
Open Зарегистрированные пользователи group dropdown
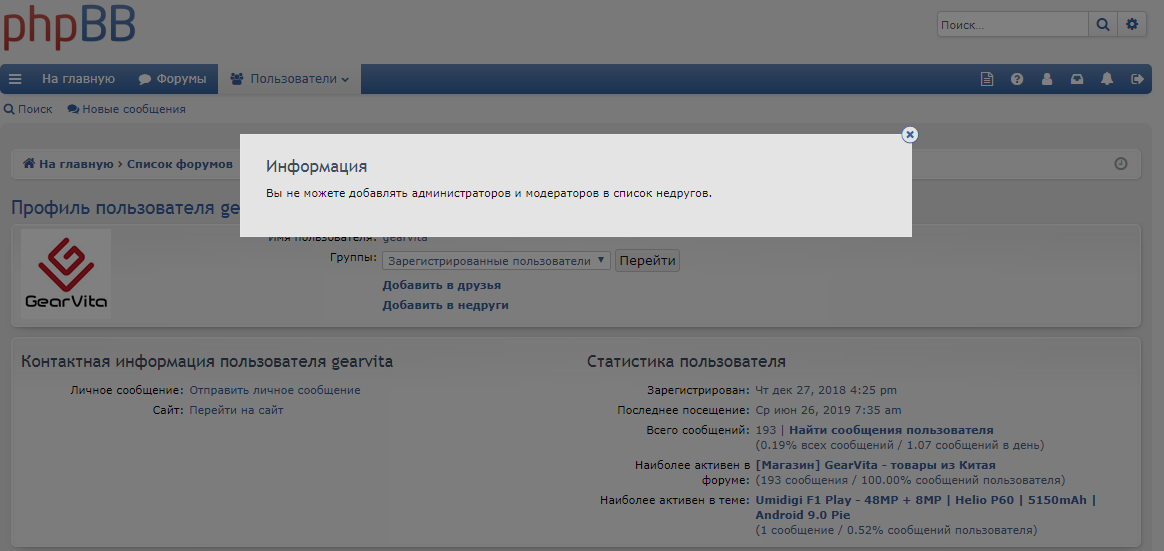496,261
